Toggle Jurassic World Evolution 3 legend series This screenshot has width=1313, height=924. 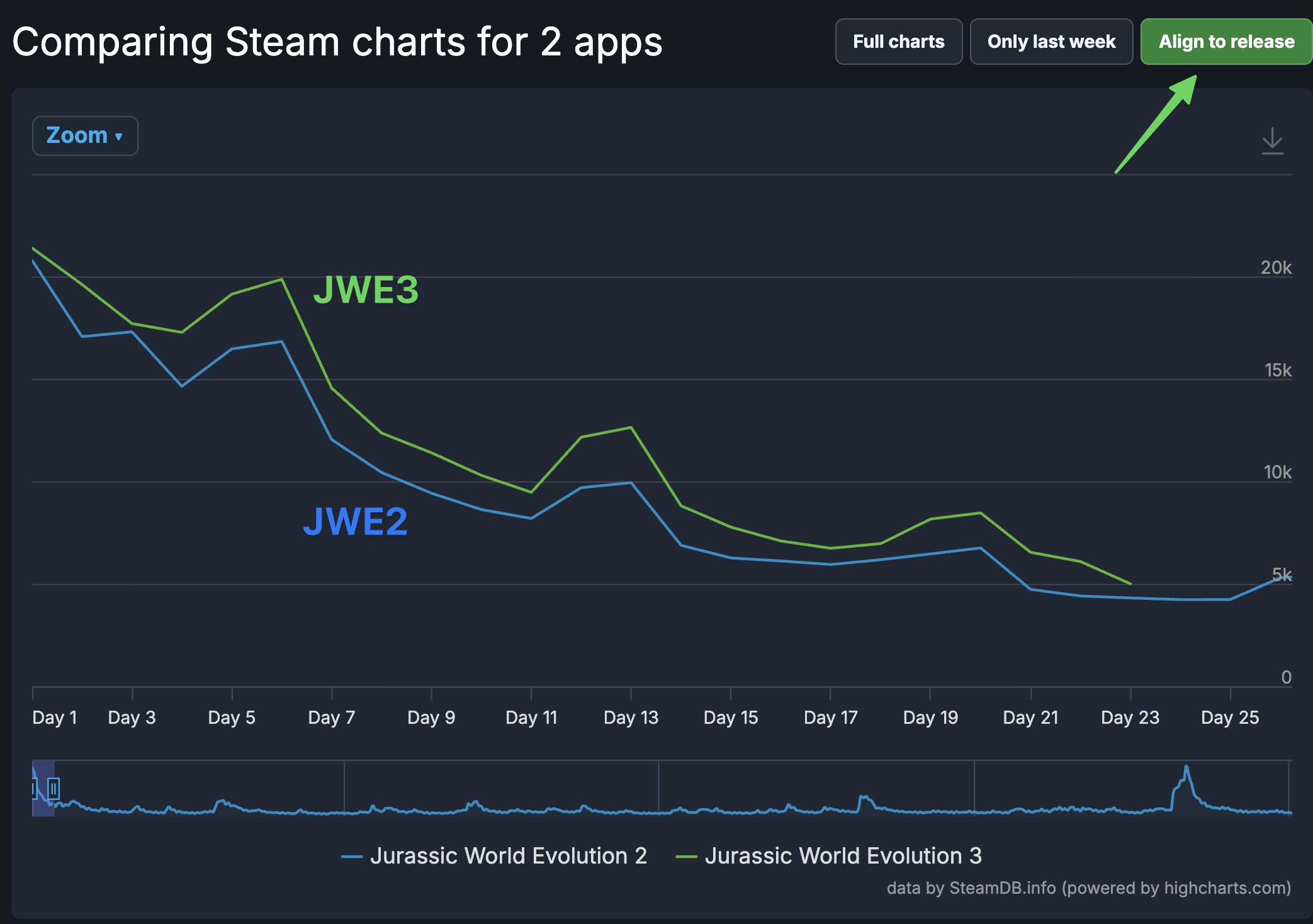(828, 856)
